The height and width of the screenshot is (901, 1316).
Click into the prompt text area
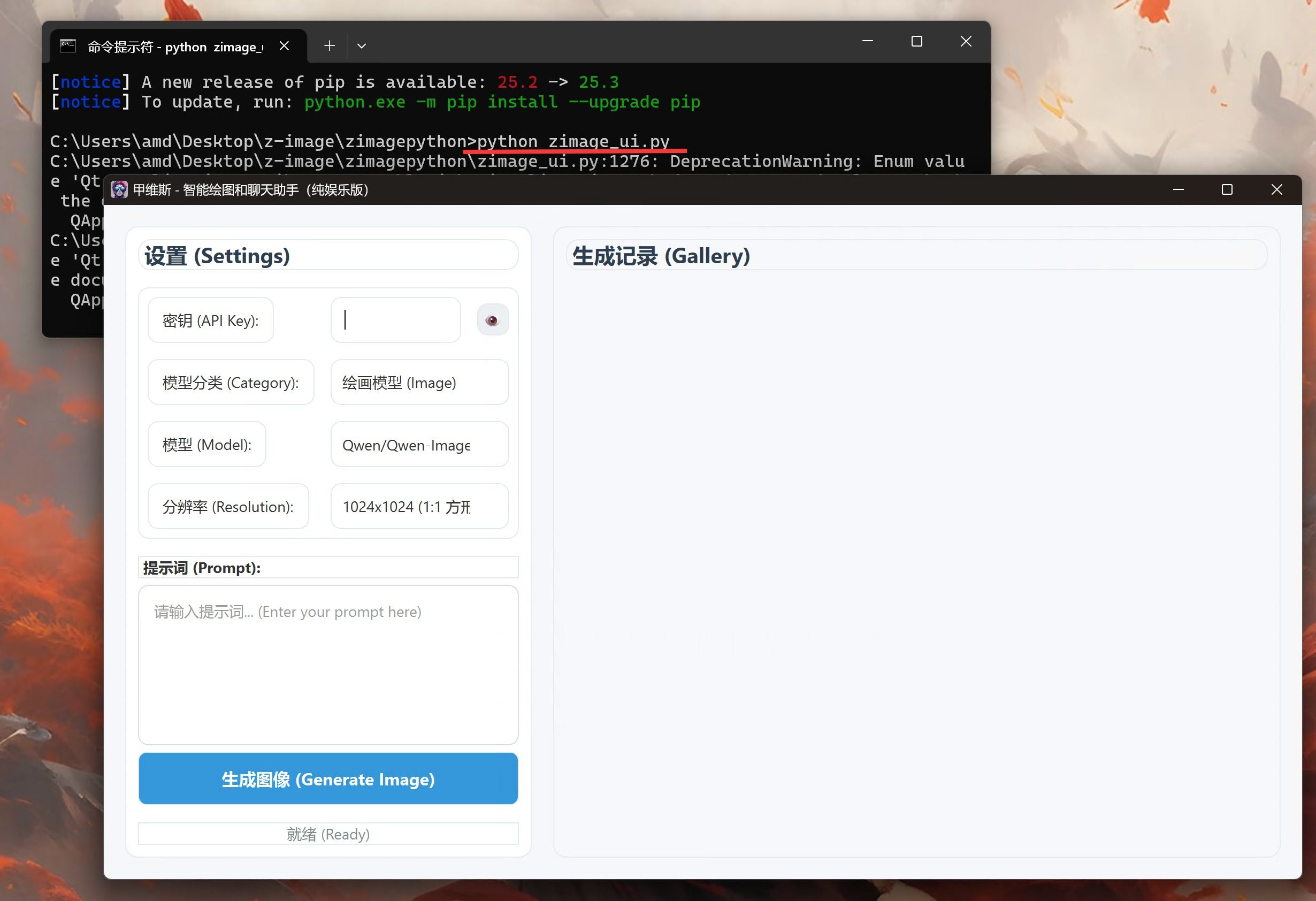point(328,666)
